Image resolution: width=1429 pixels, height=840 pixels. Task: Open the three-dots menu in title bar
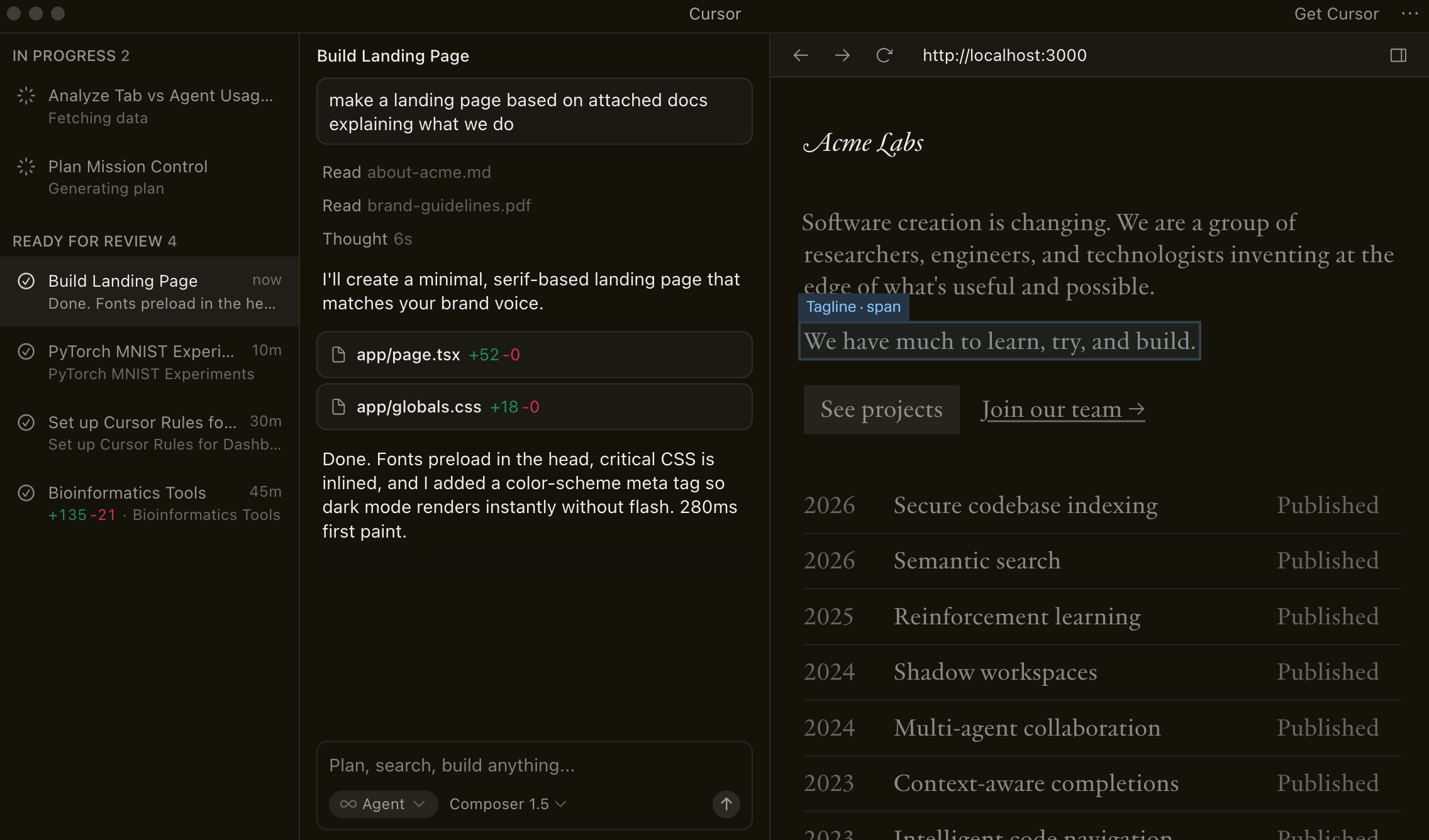(1410, 14)
